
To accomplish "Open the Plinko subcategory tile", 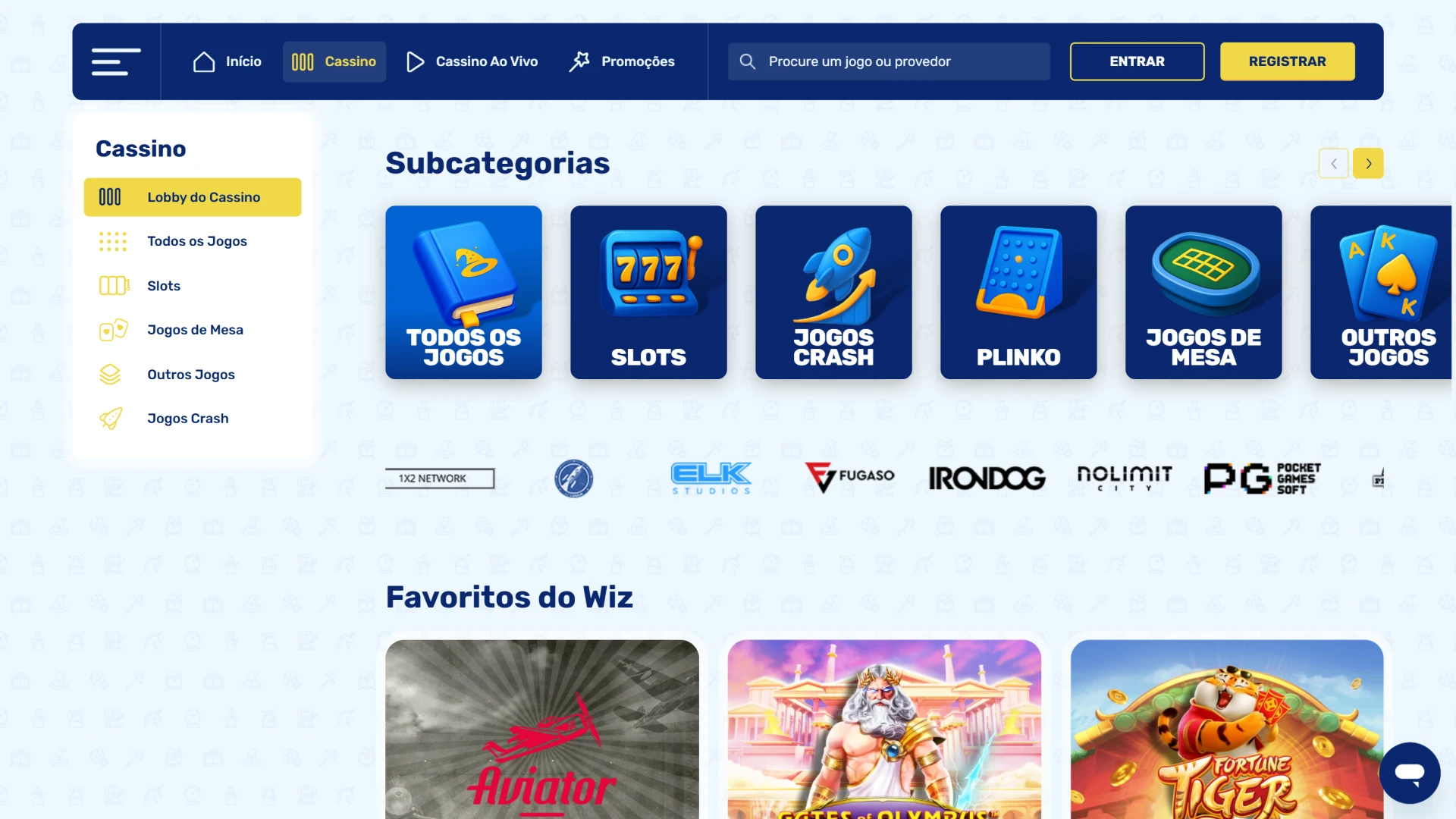I will (1018, 292).
